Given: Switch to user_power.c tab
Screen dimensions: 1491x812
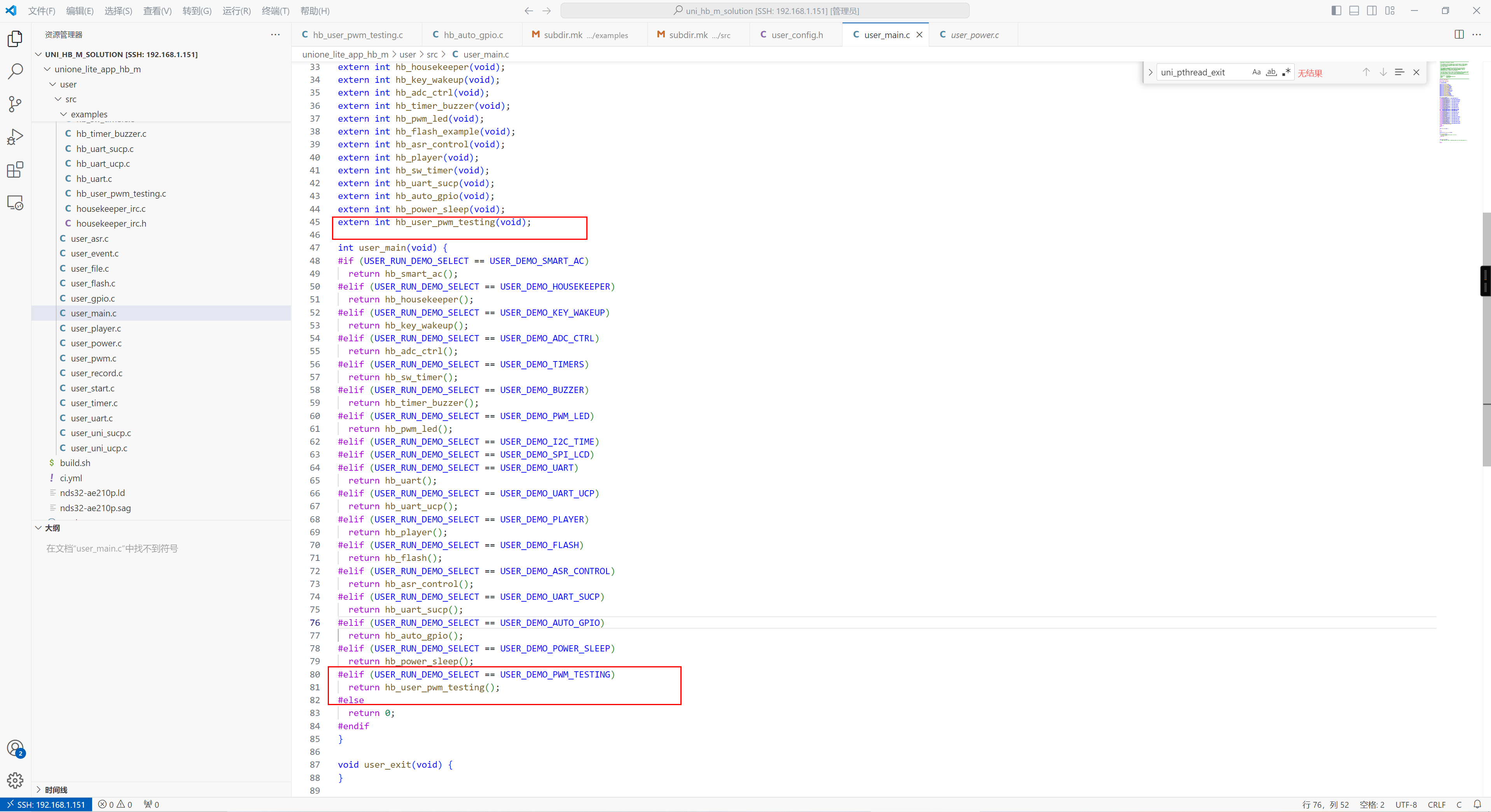Looking at the screenshot, I should click(974, 35).
